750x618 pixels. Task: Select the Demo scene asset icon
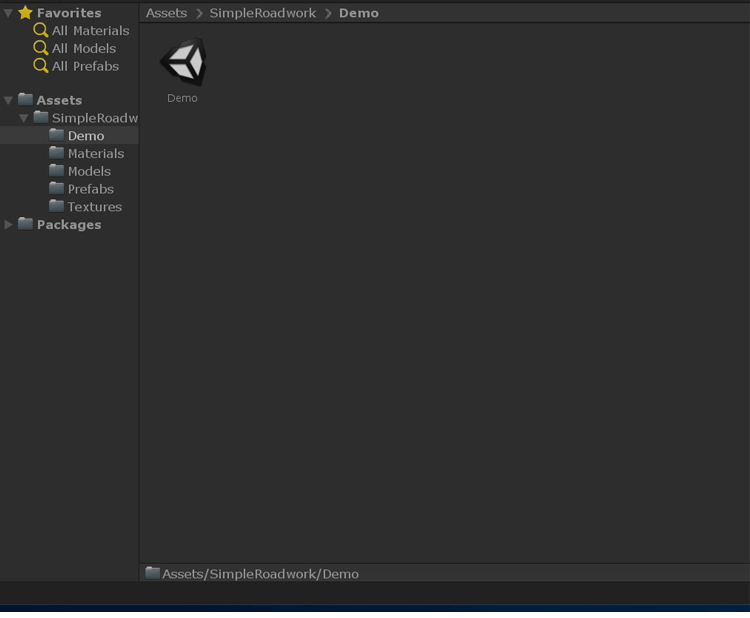(x=184, y=62)
